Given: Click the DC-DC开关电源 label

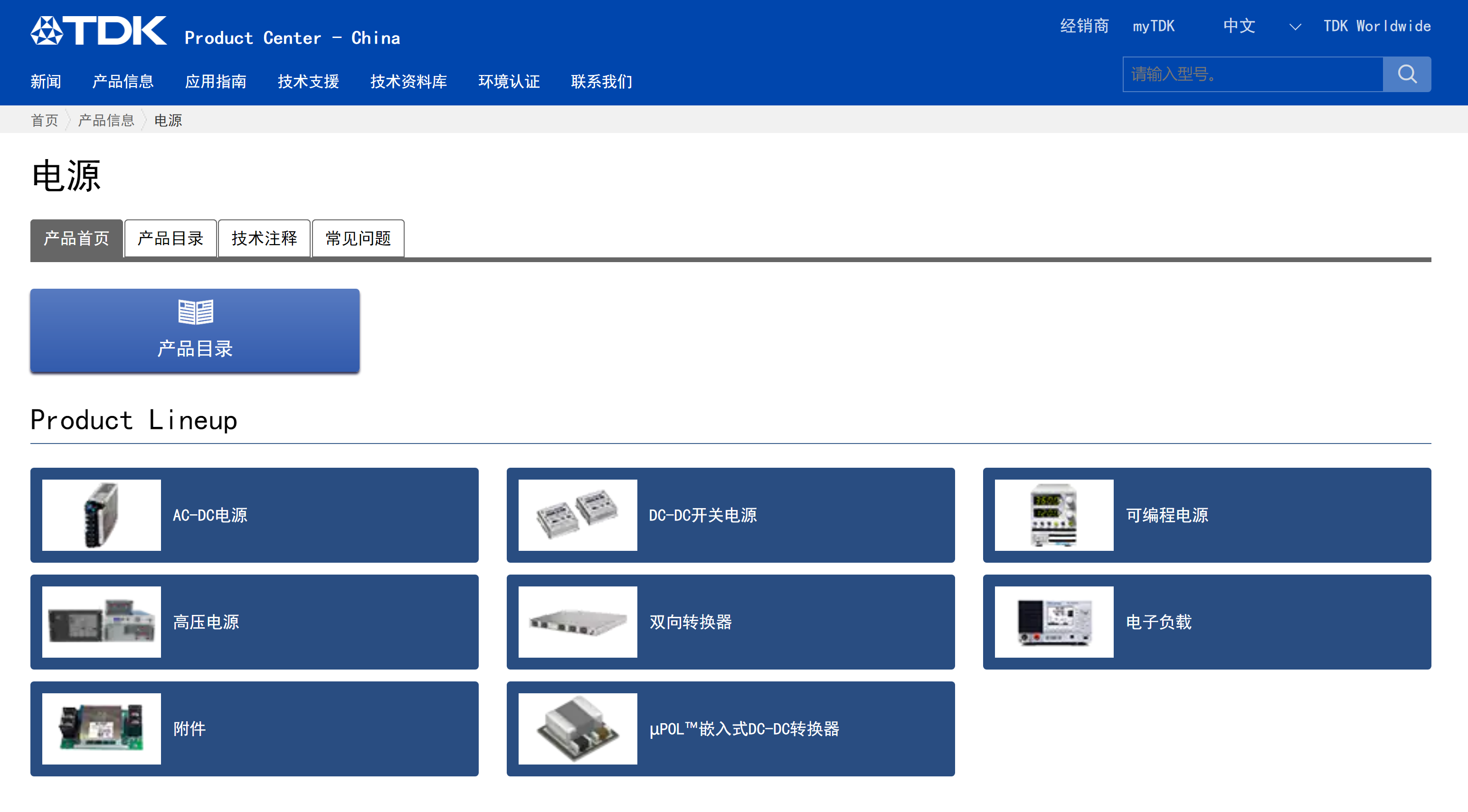Looking at the screenshot, I should (703, 515).
